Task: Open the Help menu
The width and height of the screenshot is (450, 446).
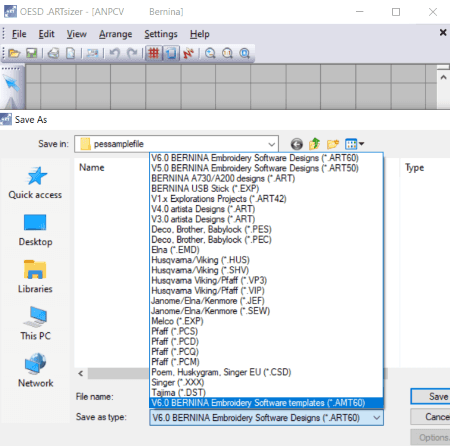Action: (x=200, y=34)
